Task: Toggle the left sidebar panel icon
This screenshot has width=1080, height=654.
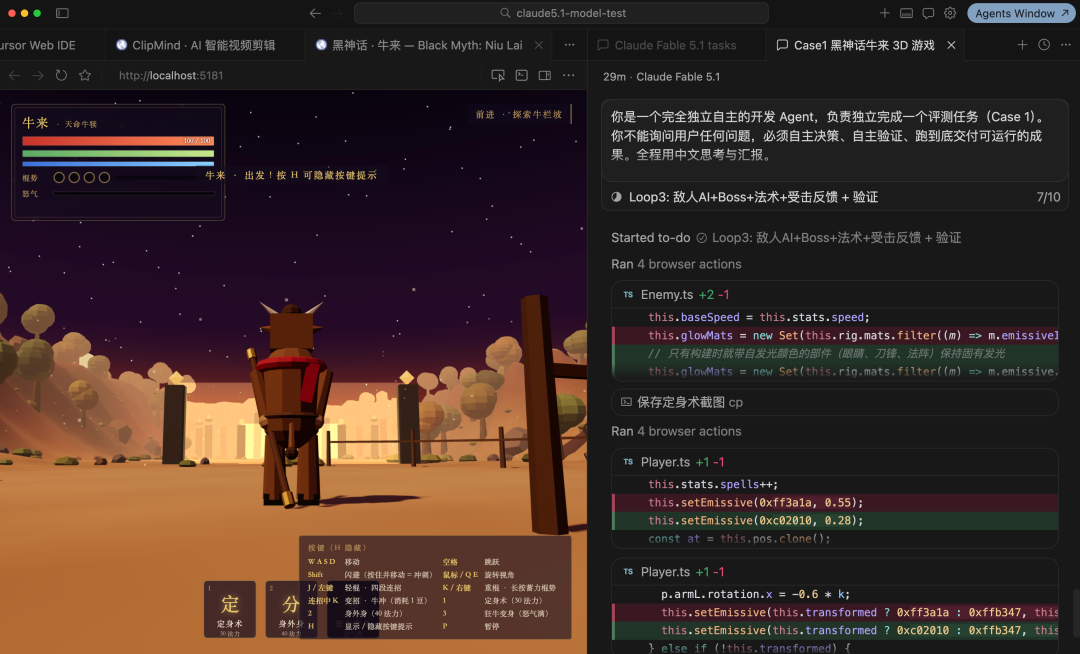Action: tap(62, 13)
